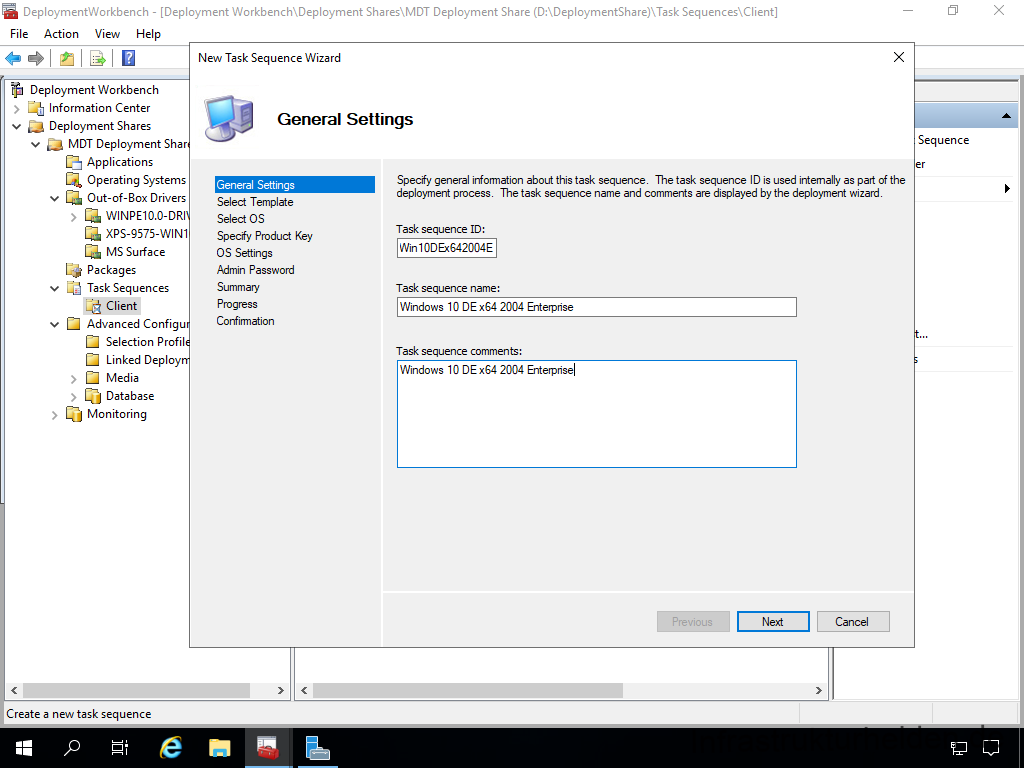Click the Task sequence name field

coord(596,307)
